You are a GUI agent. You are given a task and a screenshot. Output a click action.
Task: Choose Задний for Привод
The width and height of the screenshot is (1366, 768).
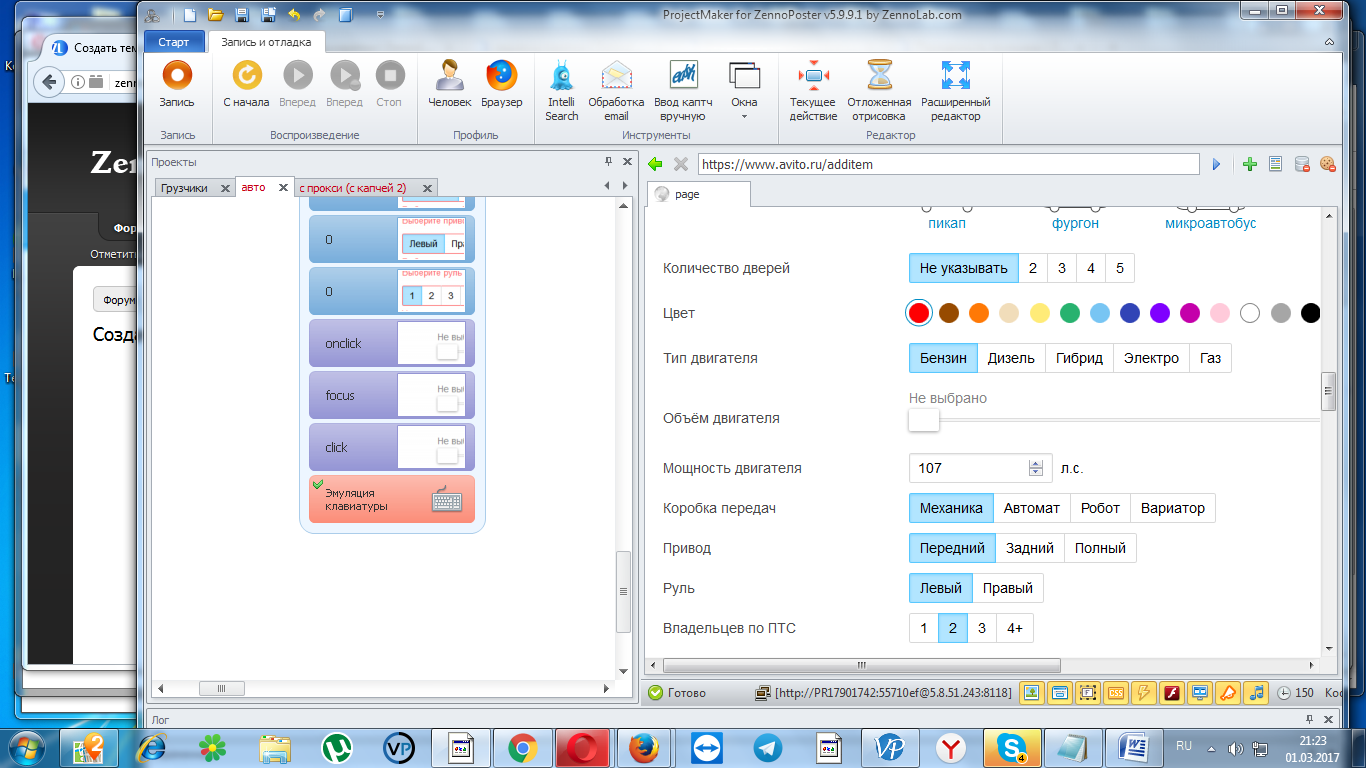coord(1030,548)
